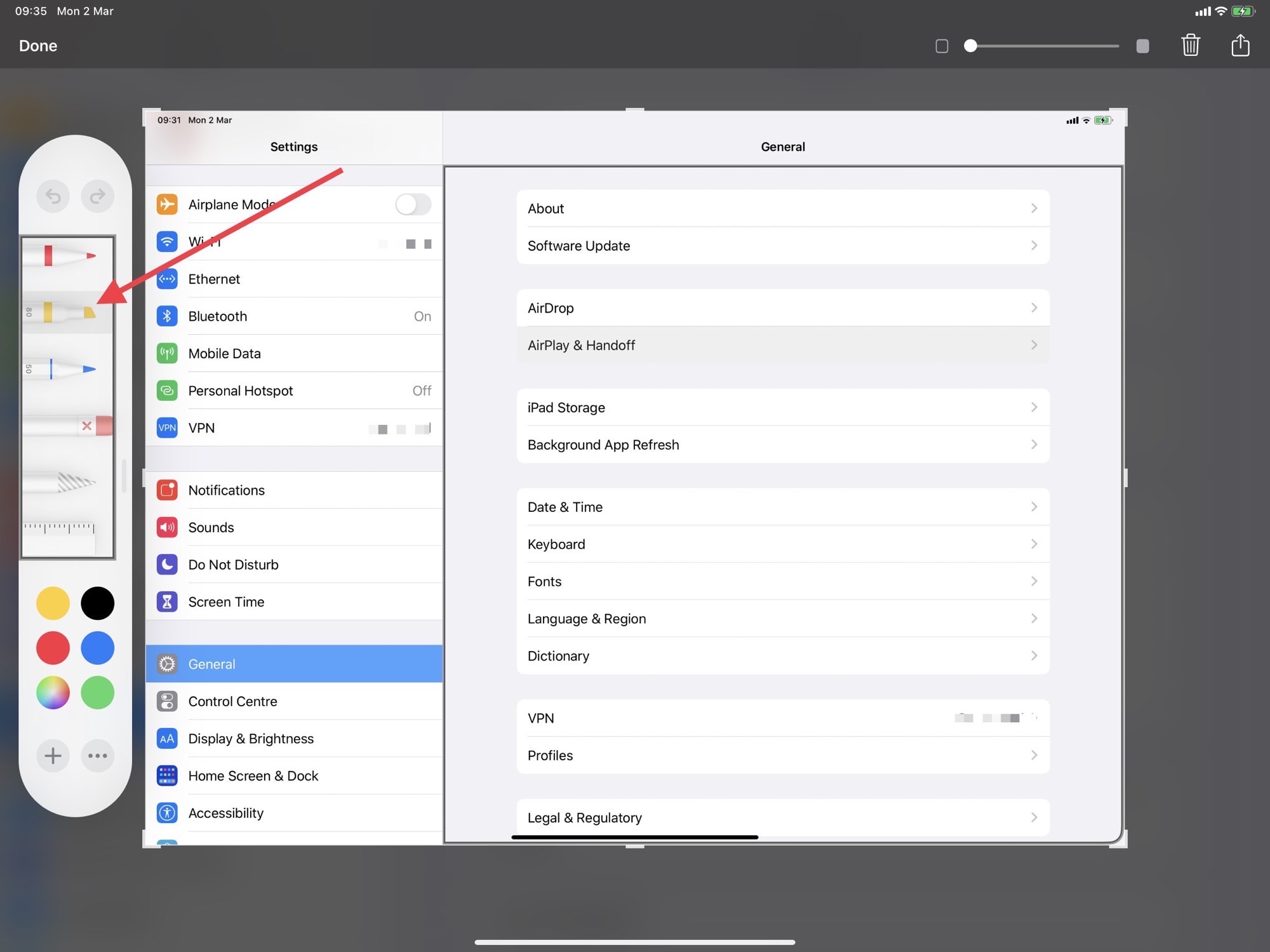
Task: Tap the plus add-annotation button
Action: tap(53, 756)
